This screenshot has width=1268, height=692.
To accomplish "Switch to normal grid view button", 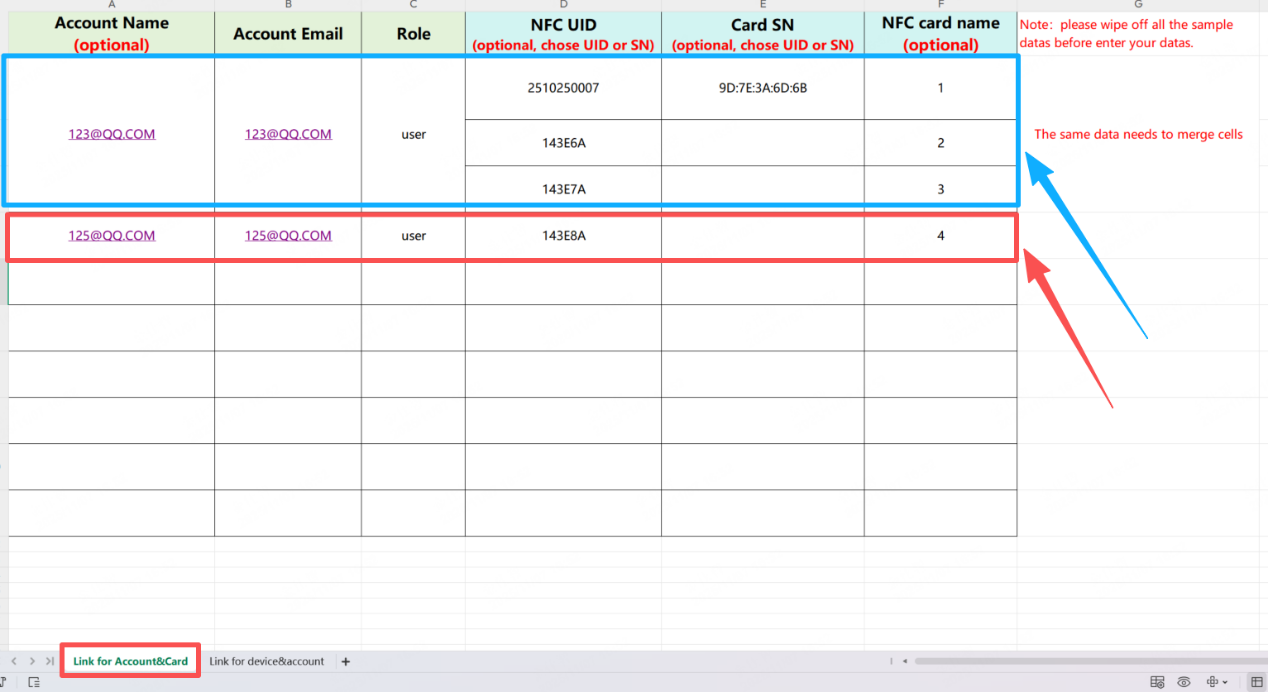I will coord(1257,682).
